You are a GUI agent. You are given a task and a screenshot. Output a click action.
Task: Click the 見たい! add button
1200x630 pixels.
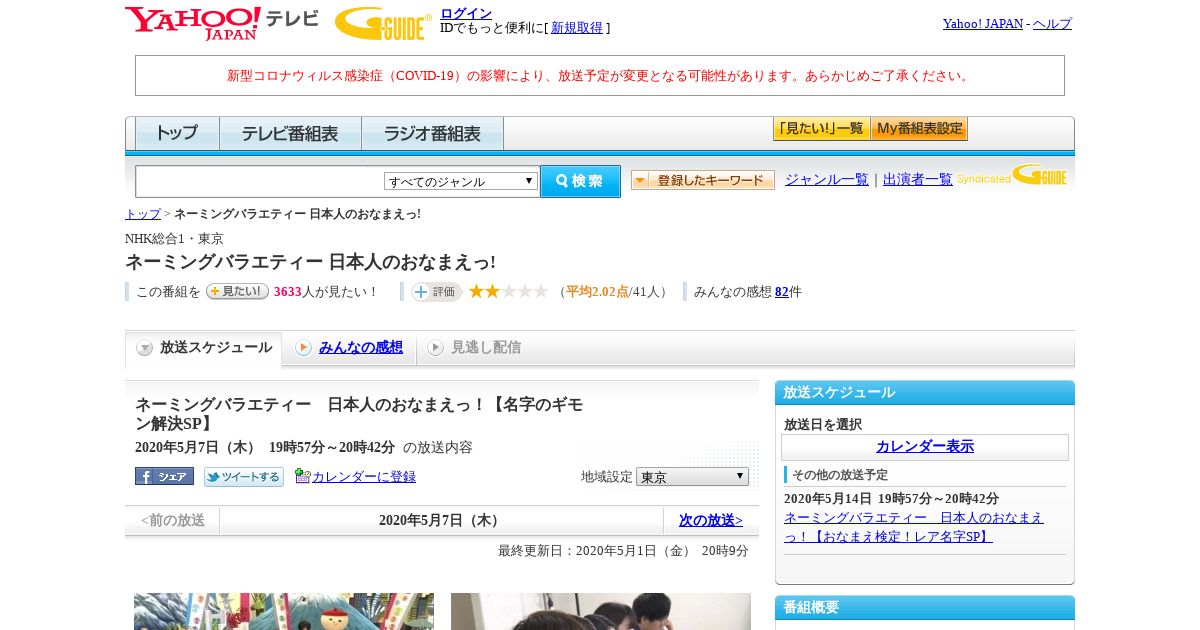[x=237, y=291]
